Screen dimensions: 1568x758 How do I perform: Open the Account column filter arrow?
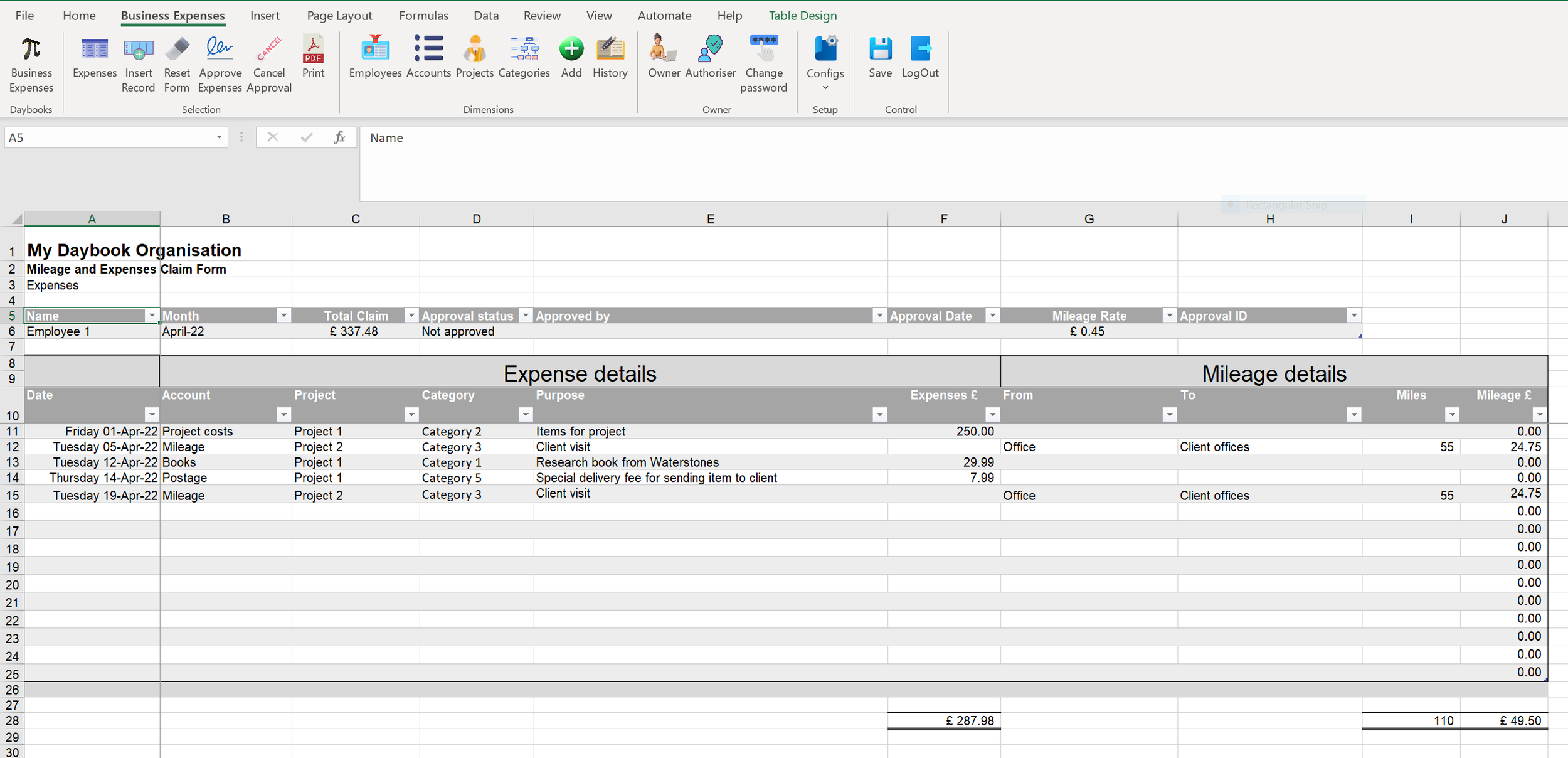click(283, 414)
